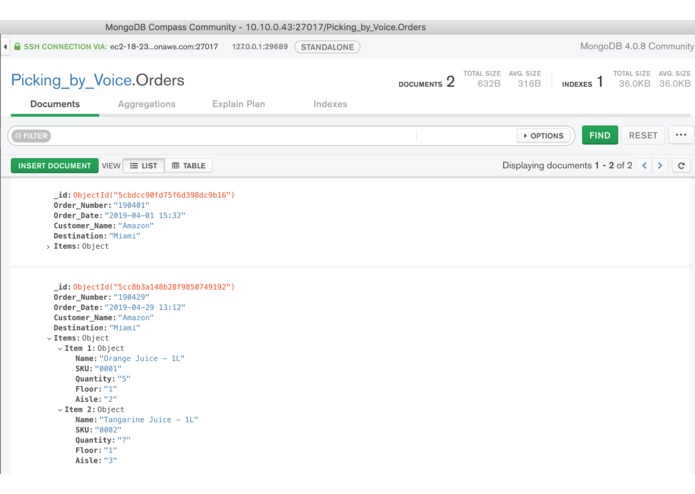This screenshot has height=494, width=695.
Task: Collapse Items object in order 190429
Action: point(49,338)
